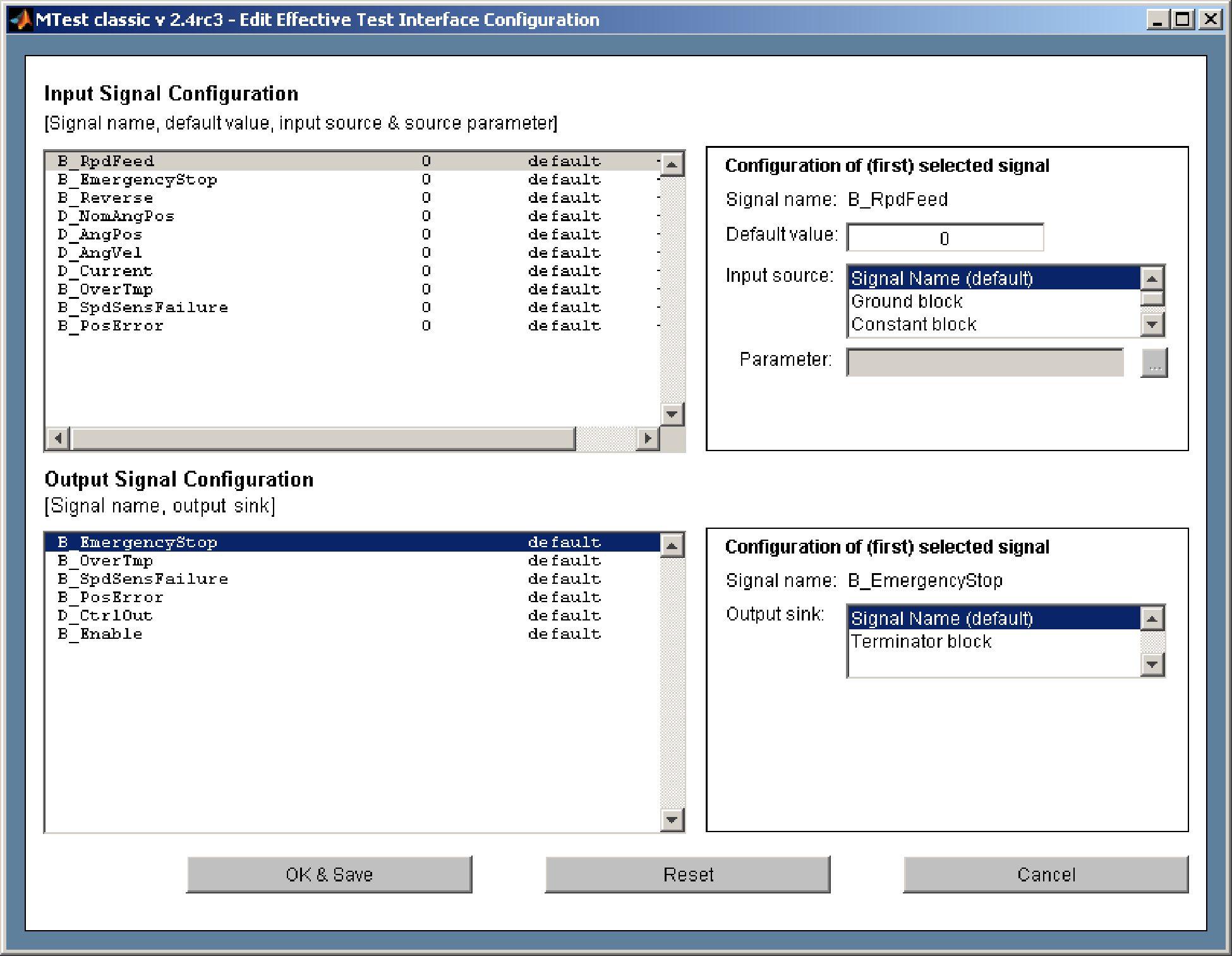Click the horizontal scrollbar right arrow
1232x956 pixels.
(x=649, y=437)
